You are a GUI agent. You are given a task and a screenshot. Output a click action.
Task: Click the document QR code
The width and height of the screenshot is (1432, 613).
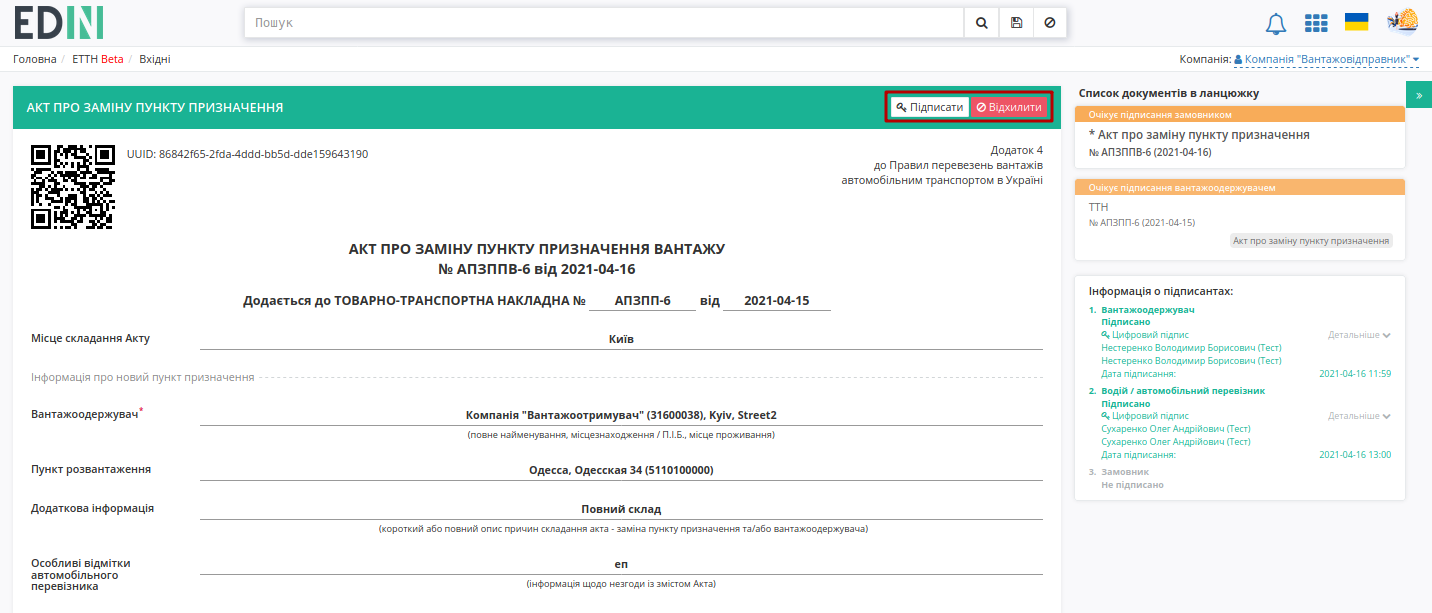[72, 186]
